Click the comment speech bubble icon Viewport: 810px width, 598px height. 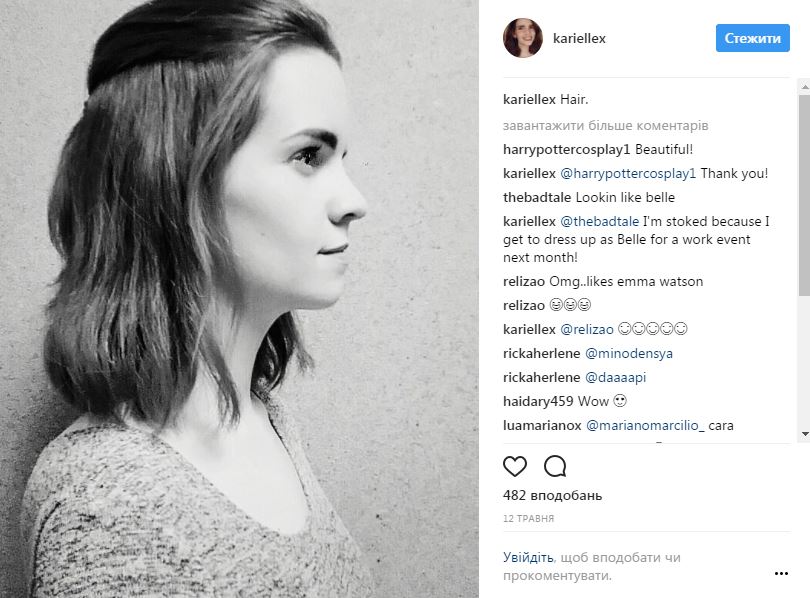tap(555, 466)
